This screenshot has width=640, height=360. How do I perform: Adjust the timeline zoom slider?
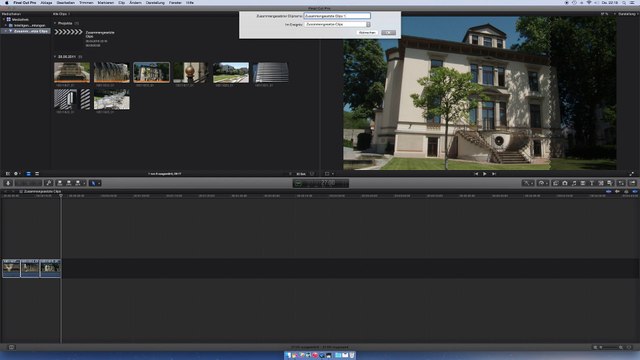610,347
